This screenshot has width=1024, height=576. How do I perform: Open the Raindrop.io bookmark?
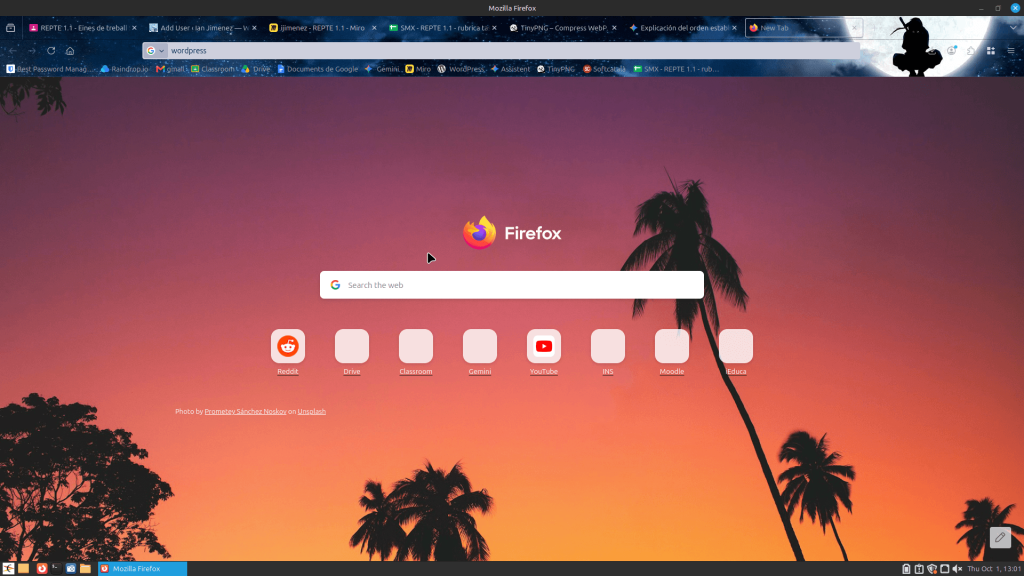(x=124, y=69)
